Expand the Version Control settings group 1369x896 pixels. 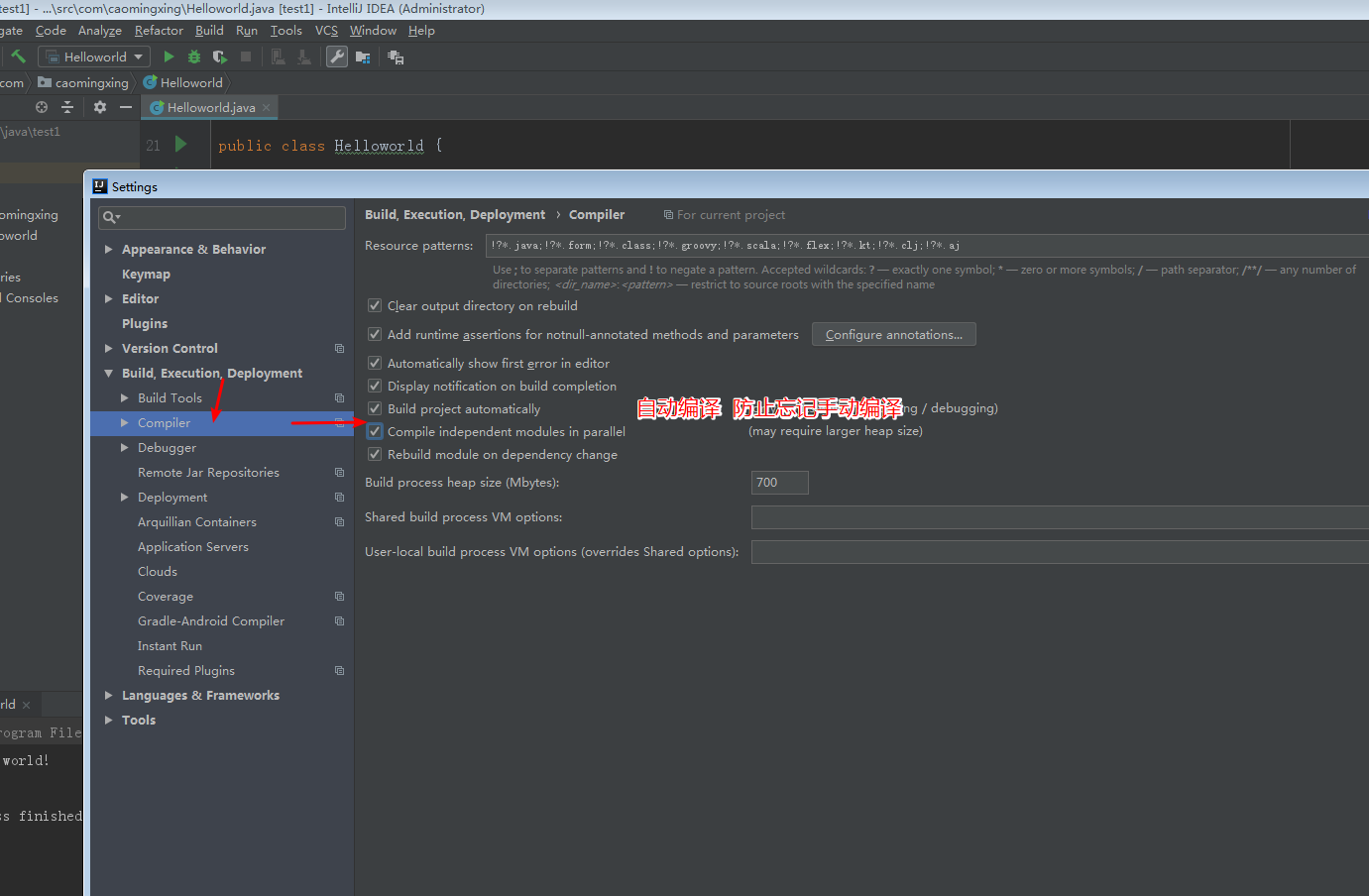coord(109,348)
